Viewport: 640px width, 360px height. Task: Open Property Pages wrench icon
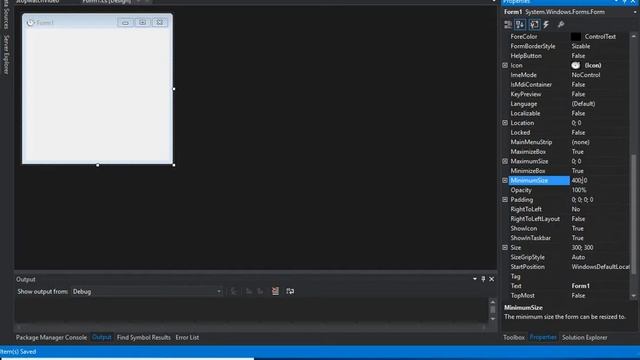(x=561, y=25)
